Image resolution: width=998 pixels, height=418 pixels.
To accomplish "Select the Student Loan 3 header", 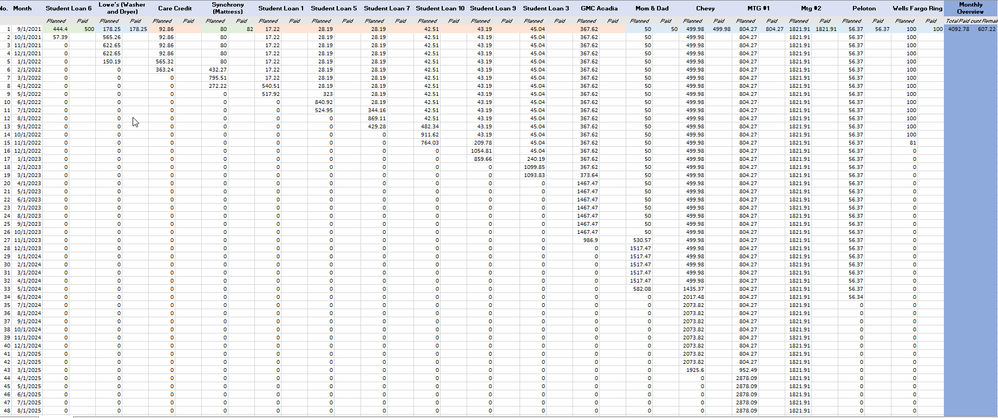I will click(546, 9).
